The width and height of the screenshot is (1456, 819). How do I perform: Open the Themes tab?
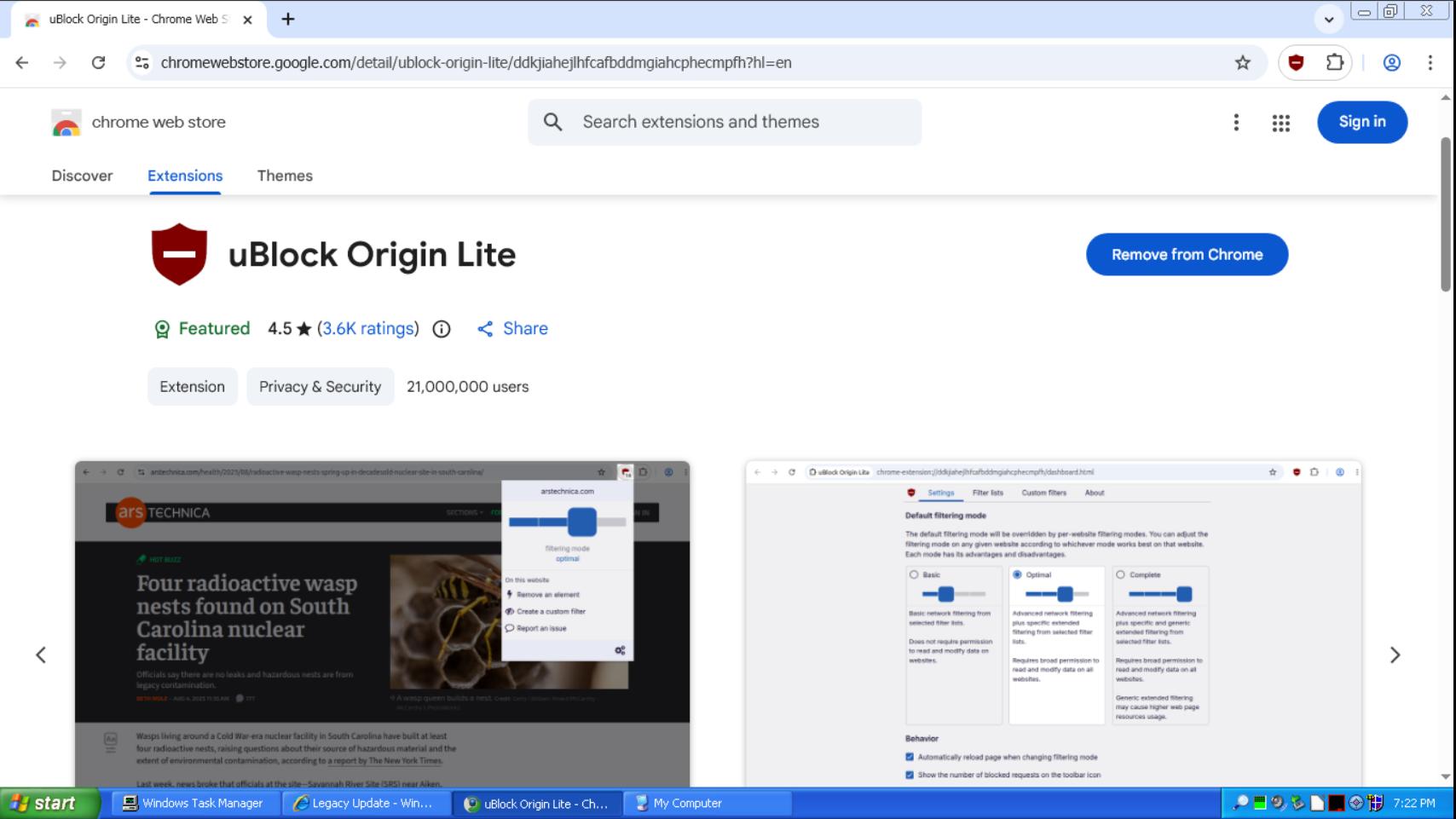(x=285, y=176)
